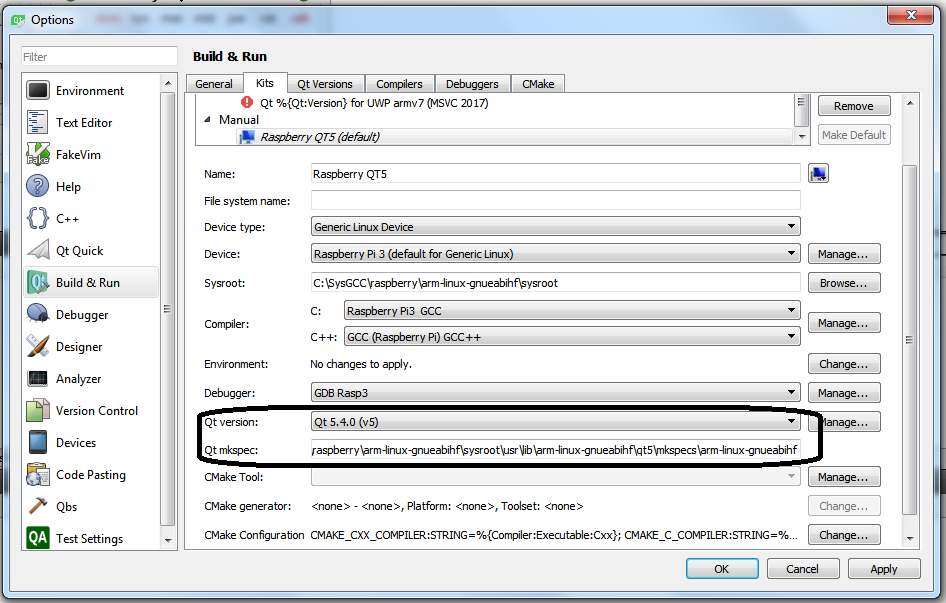
Task: Switch to the CMake tab
Action: coord(538,84)
